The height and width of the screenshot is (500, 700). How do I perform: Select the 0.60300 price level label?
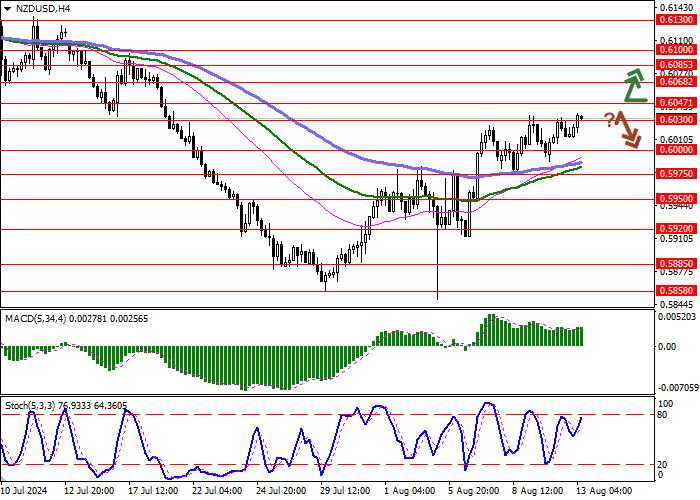676,120
